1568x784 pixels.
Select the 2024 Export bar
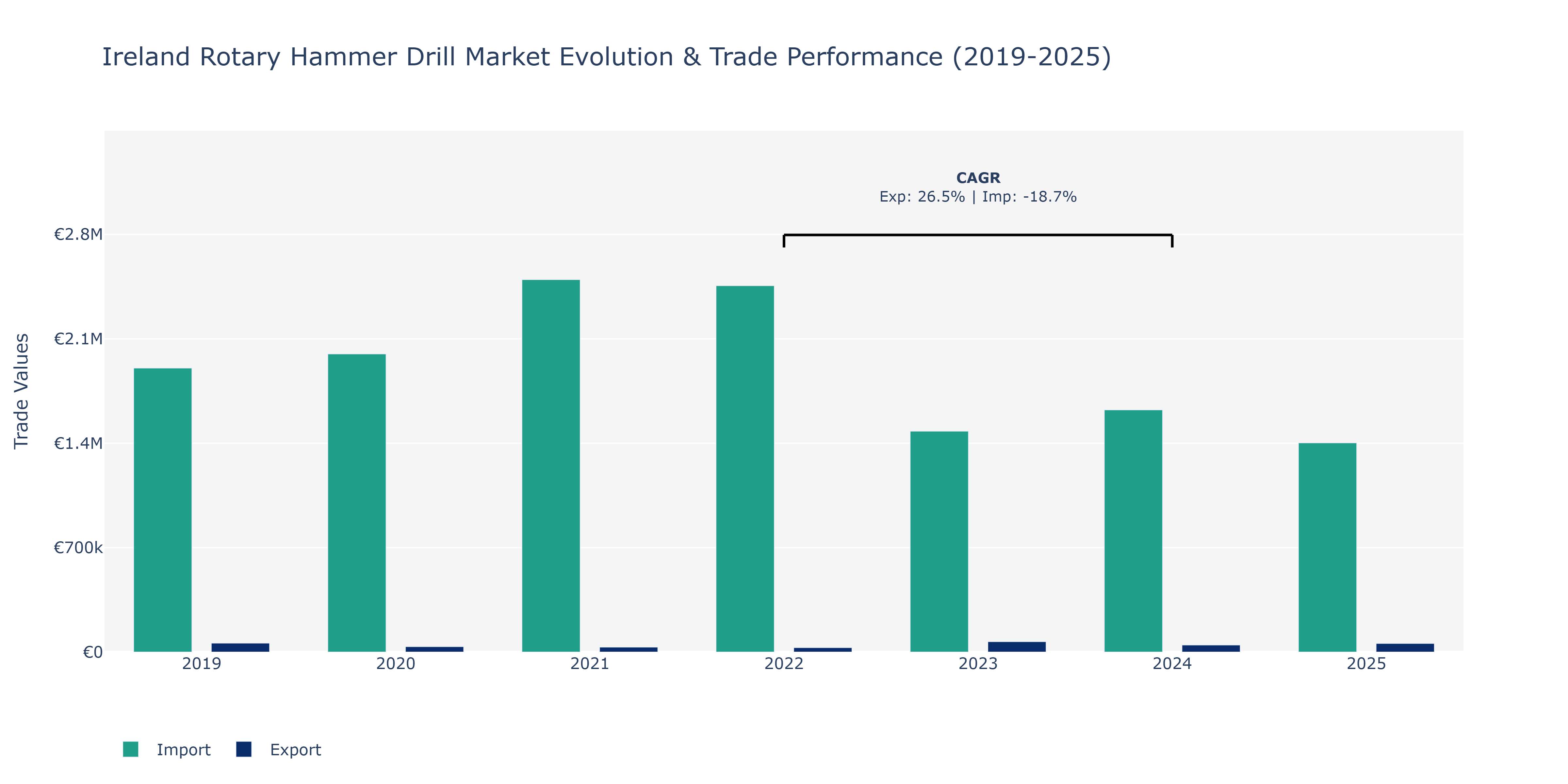(1211, 649)
